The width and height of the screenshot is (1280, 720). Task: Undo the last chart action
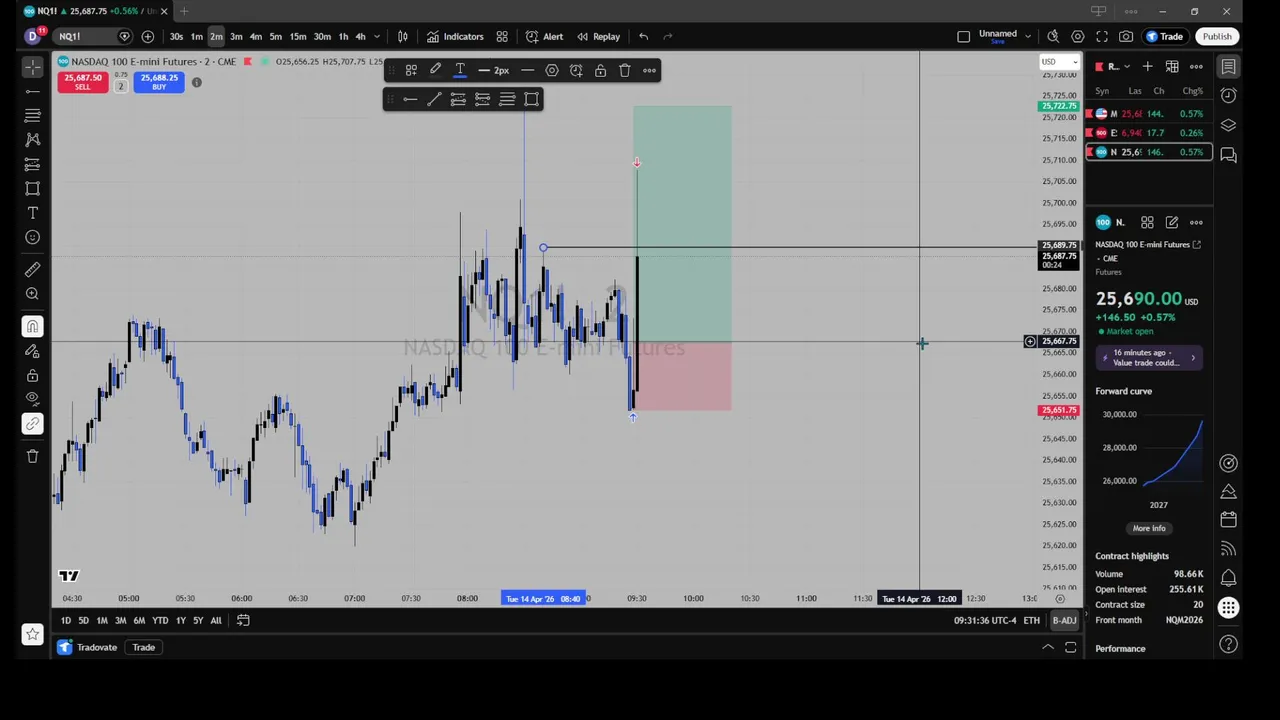(643, 37)
